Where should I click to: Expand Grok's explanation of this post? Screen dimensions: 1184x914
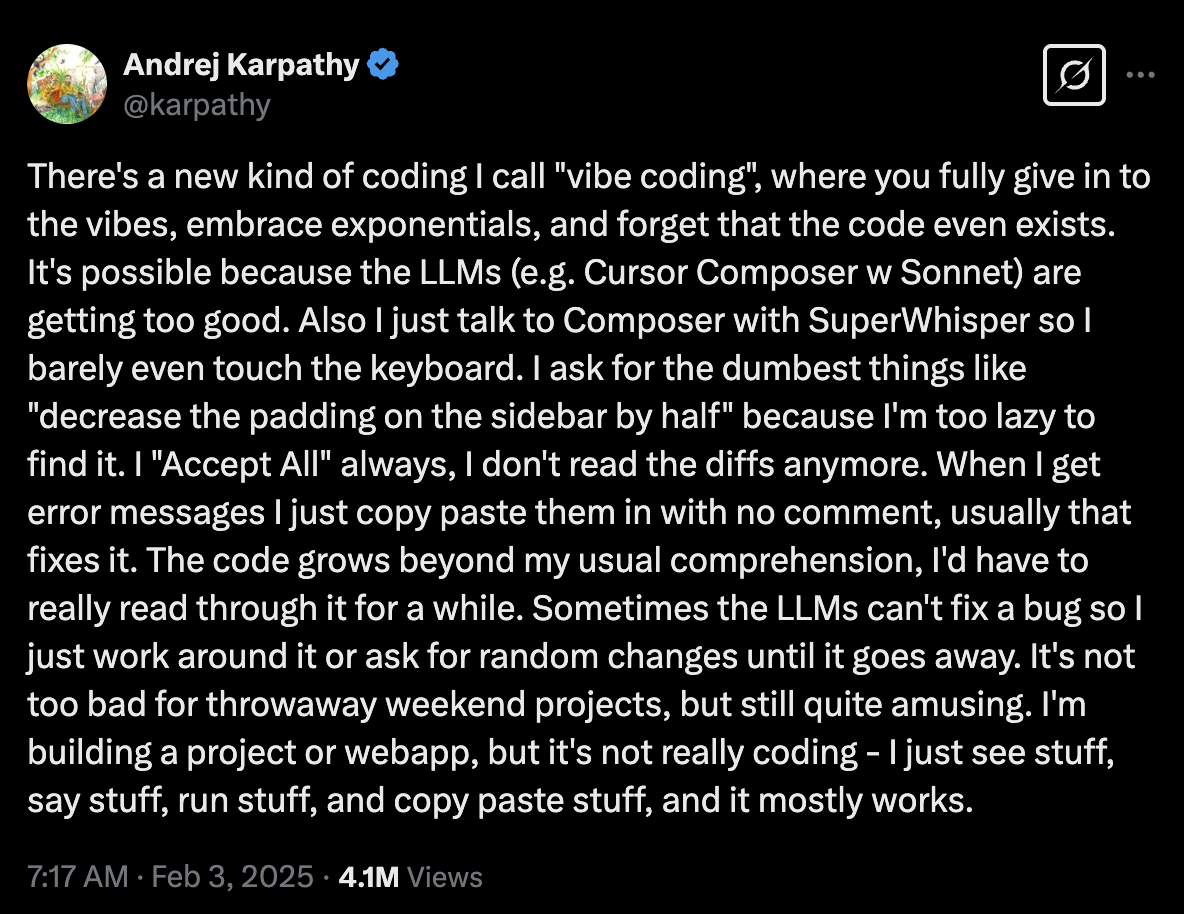(x=1074, y=73)
